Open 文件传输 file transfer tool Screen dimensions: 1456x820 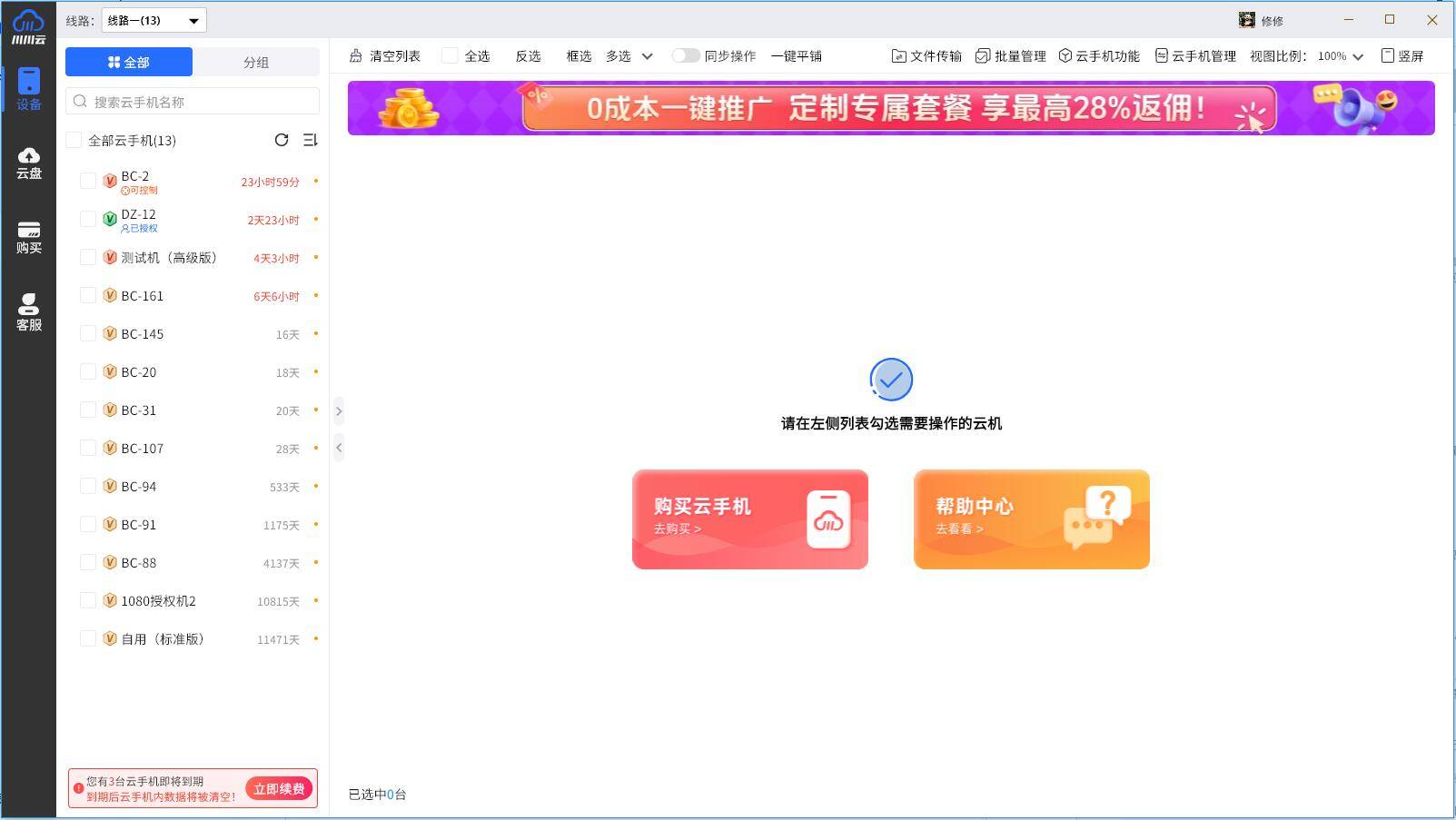pos(926,56)
